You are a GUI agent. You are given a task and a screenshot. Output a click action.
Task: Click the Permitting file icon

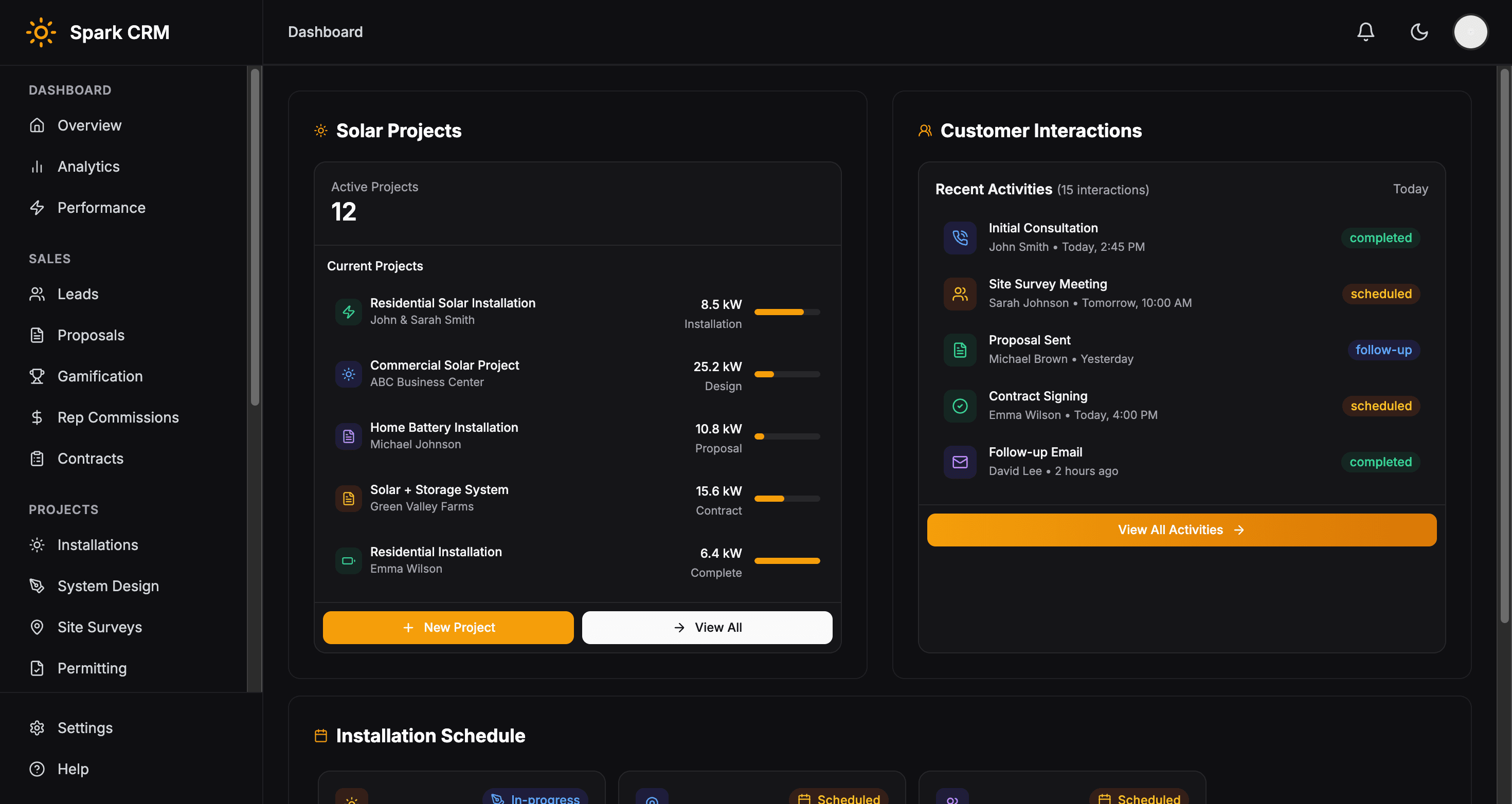tap(37, 668)
